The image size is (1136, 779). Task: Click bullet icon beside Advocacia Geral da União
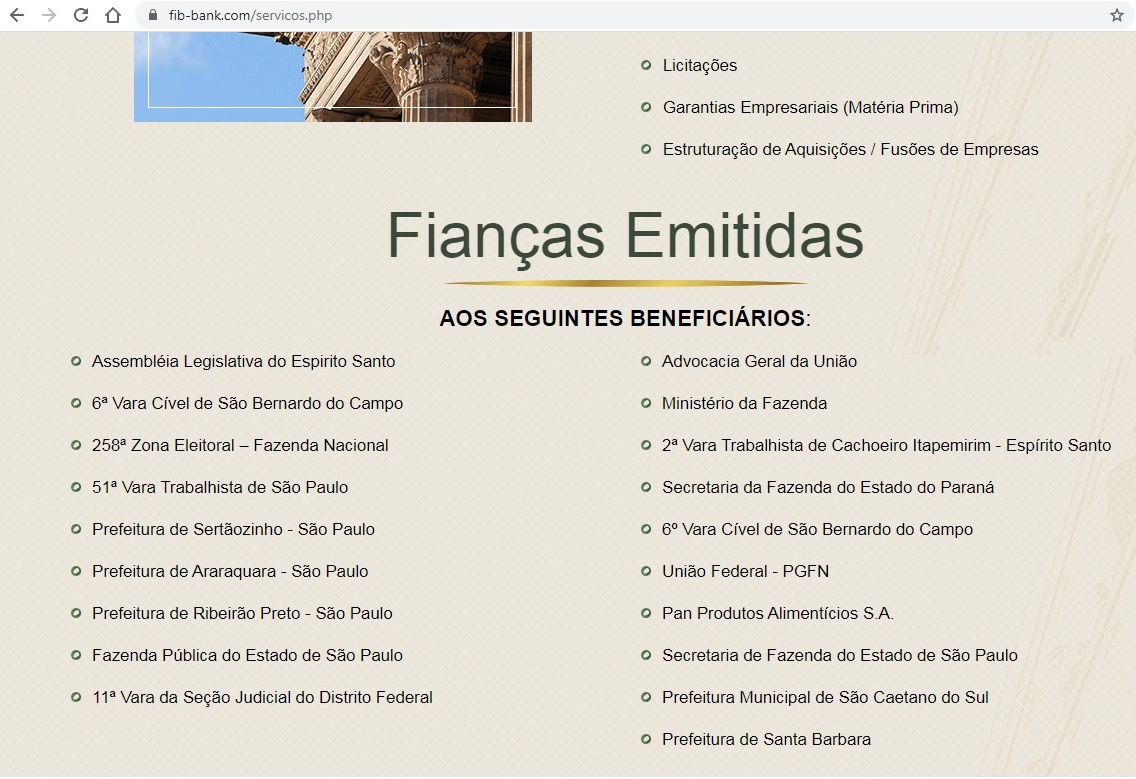(646, 361)
